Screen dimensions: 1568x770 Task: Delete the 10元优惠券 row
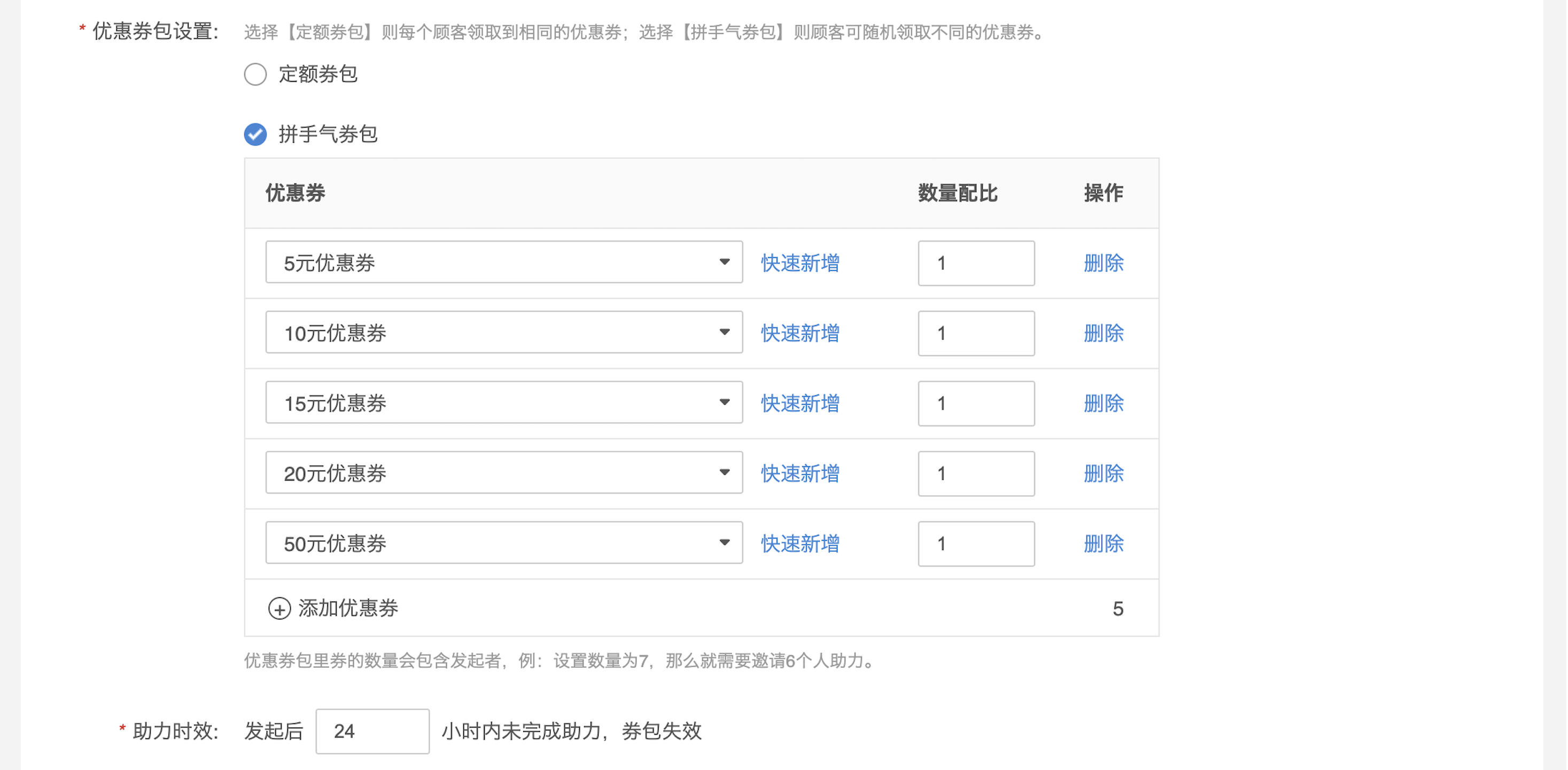[x=1103, y=333]
